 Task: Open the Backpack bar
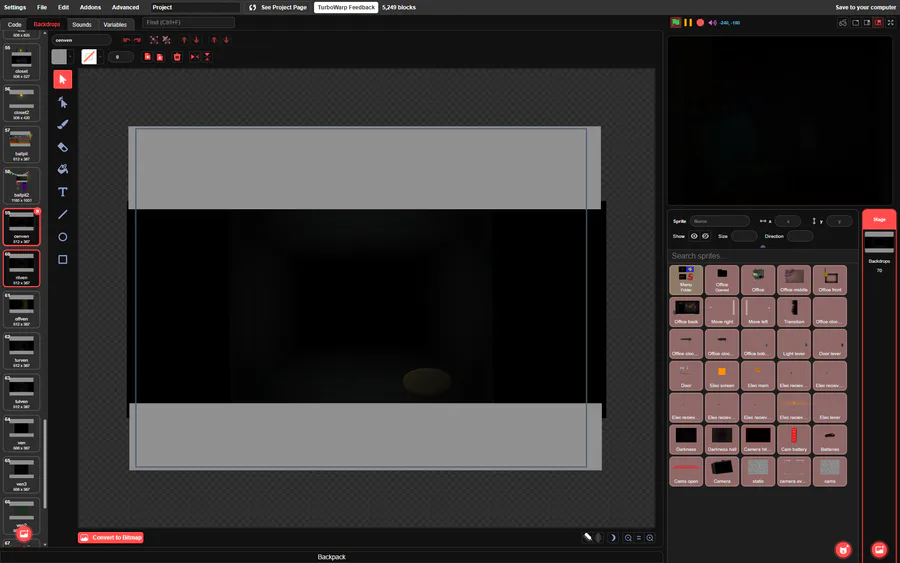[331, 557]
